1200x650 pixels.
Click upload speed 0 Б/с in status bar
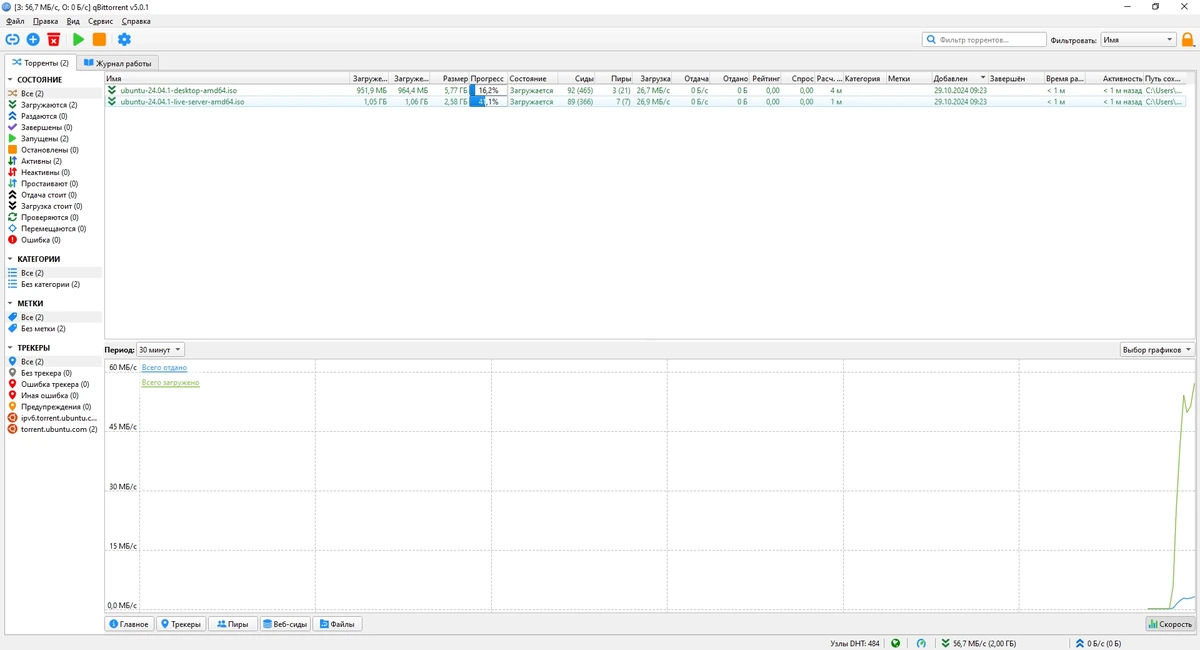click(x=1098, y=643)
